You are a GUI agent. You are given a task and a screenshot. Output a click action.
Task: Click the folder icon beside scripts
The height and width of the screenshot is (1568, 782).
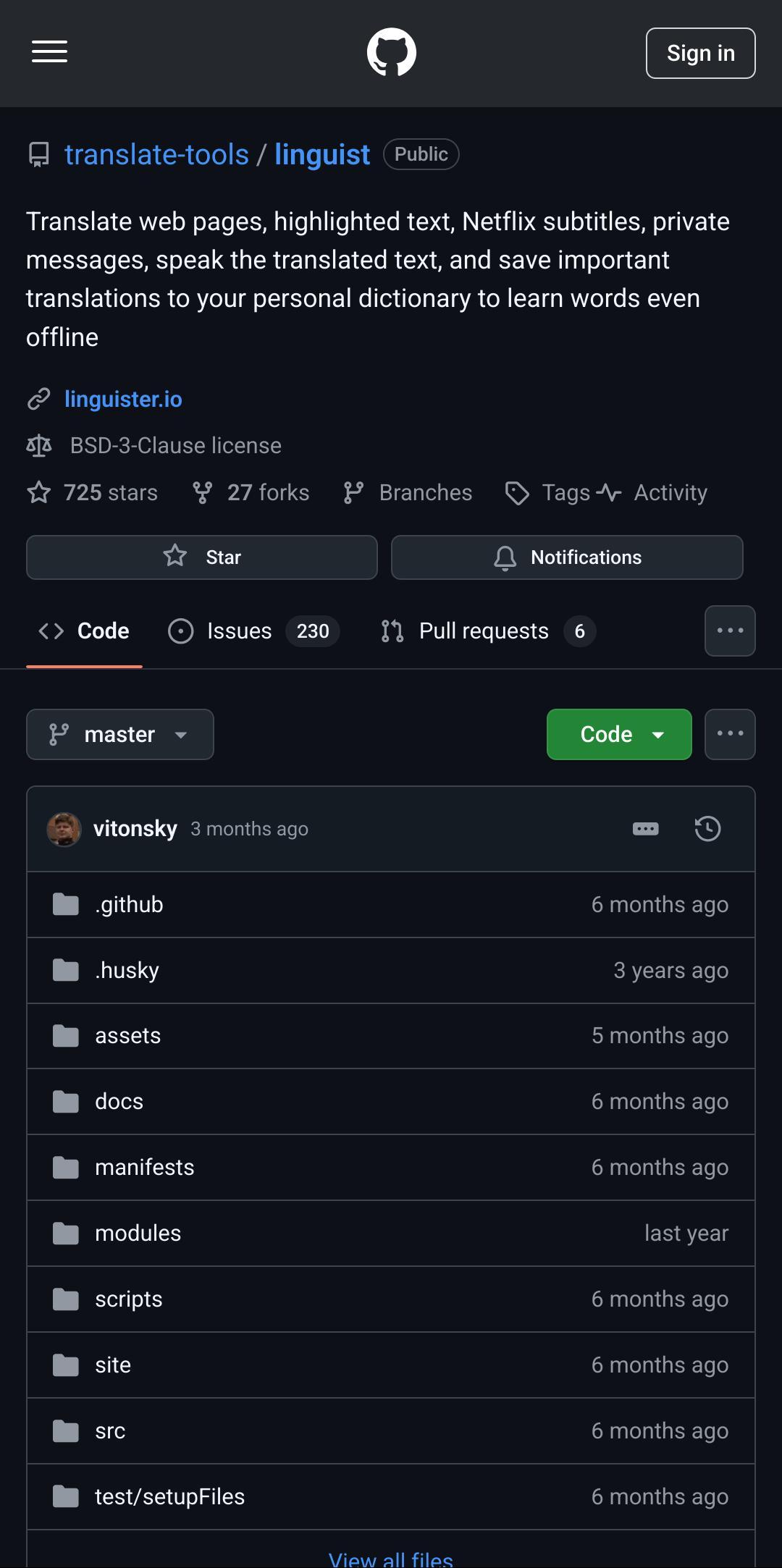pos(66,1299)
